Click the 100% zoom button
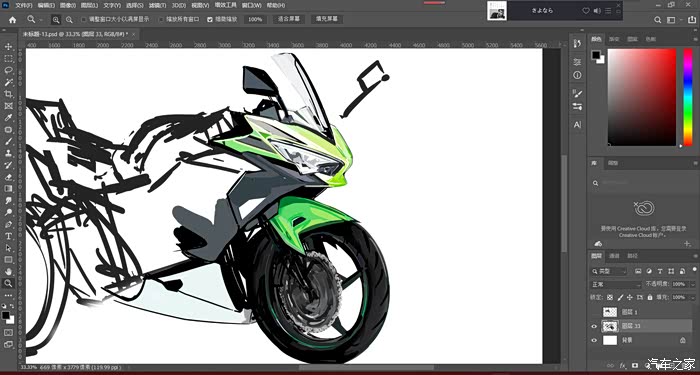The width and height of the screenshot is (700, 375). (x=255, y=20)
